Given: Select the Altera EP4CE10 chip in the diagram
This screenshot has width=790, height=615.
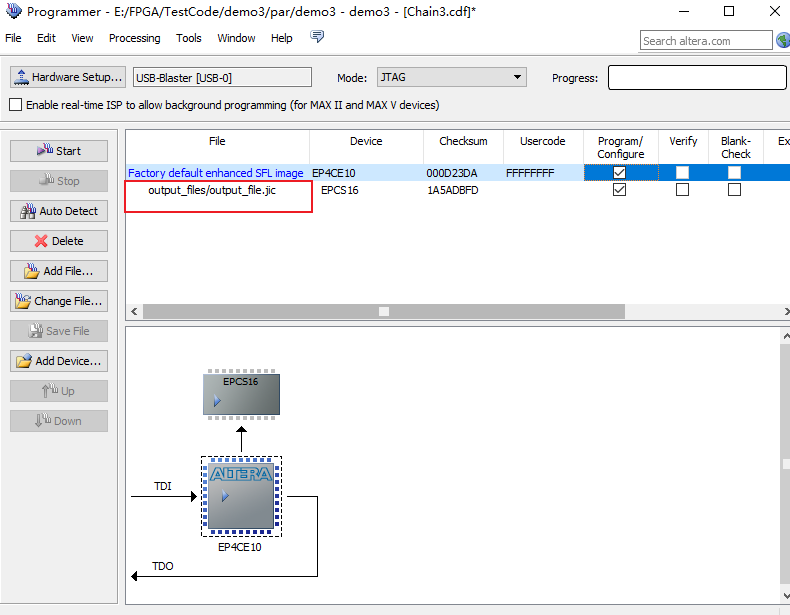Looking at the screenshot, I should (x=241, y=497).
